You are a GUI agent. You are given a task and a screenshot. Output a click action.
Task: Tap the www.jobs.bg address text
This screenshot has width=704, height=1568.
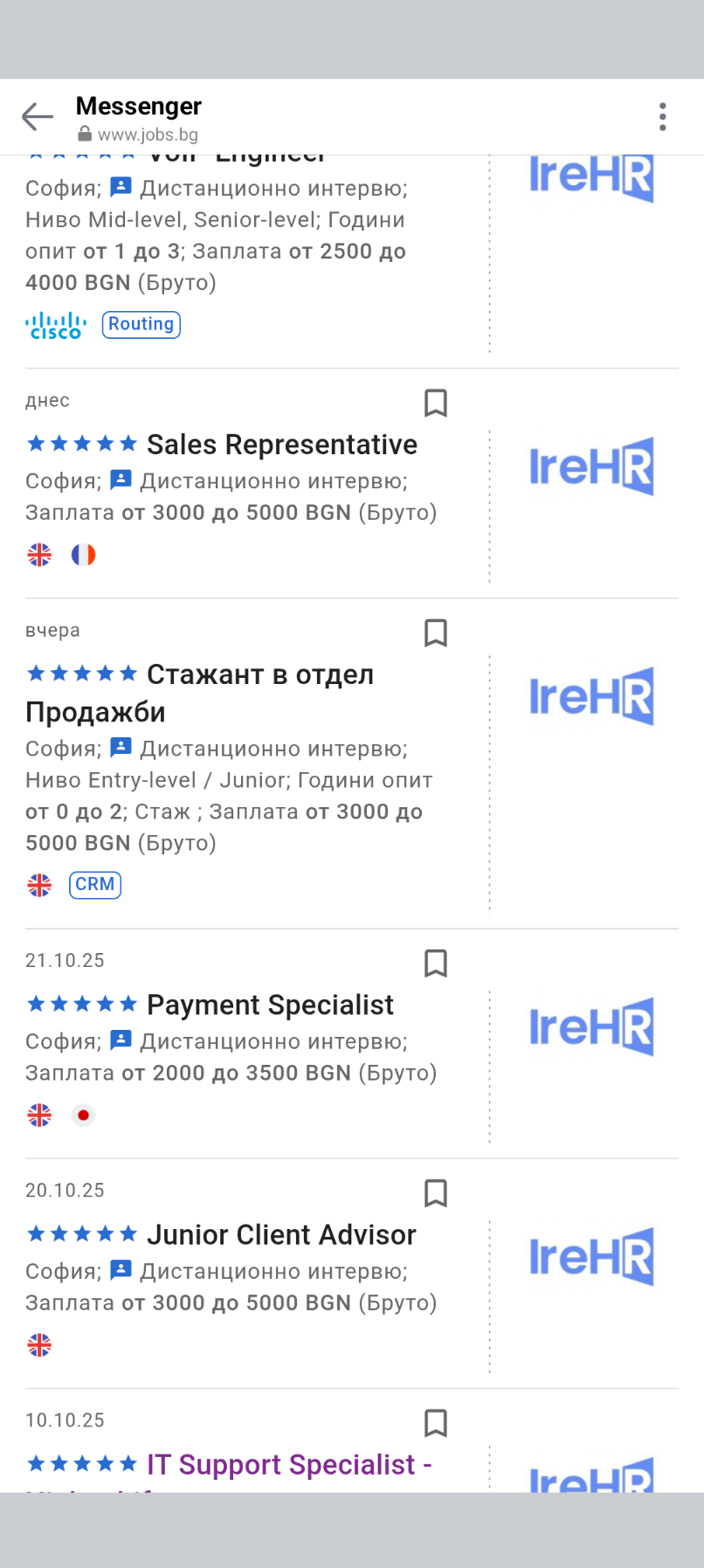click(148, 135)
